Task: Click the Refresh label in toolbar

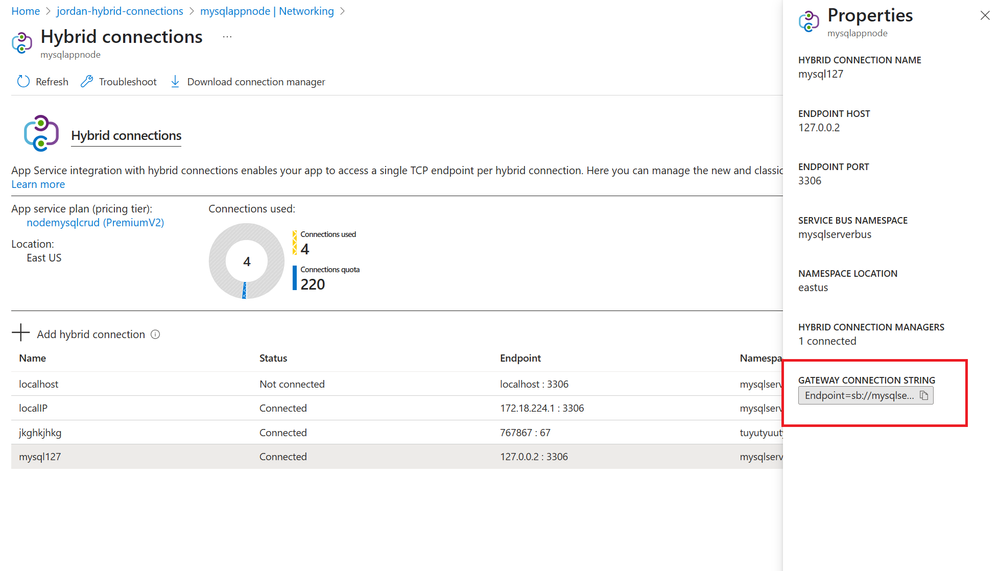Action: pos(52,82)
